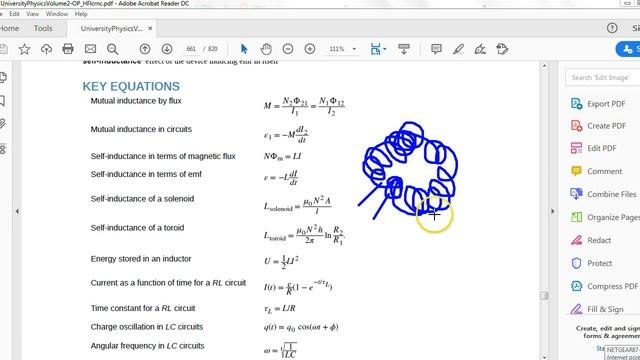Select the highlighter pen tool
Screen dimensions: 640x360
[458, 49]
